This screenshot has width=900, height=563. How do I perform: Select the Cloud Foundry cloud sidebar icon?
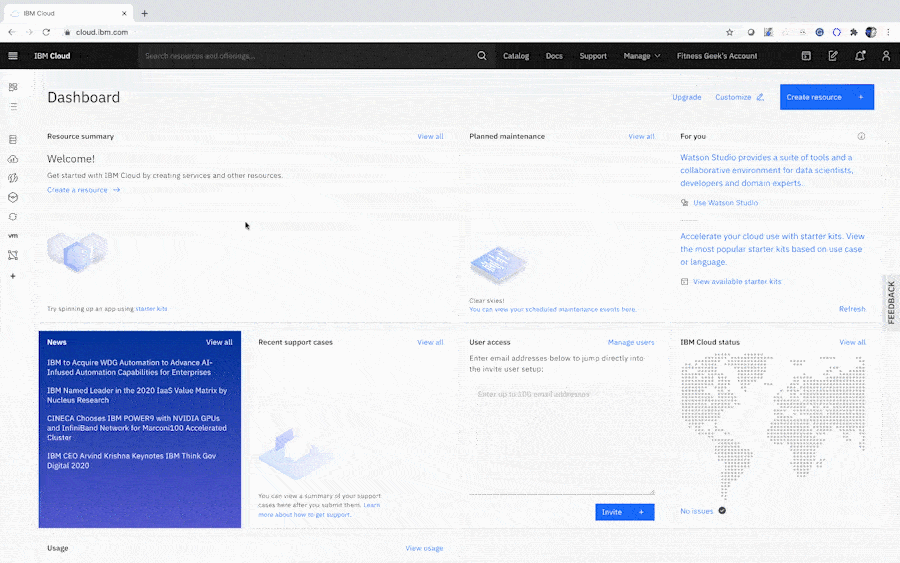(13, 159)
